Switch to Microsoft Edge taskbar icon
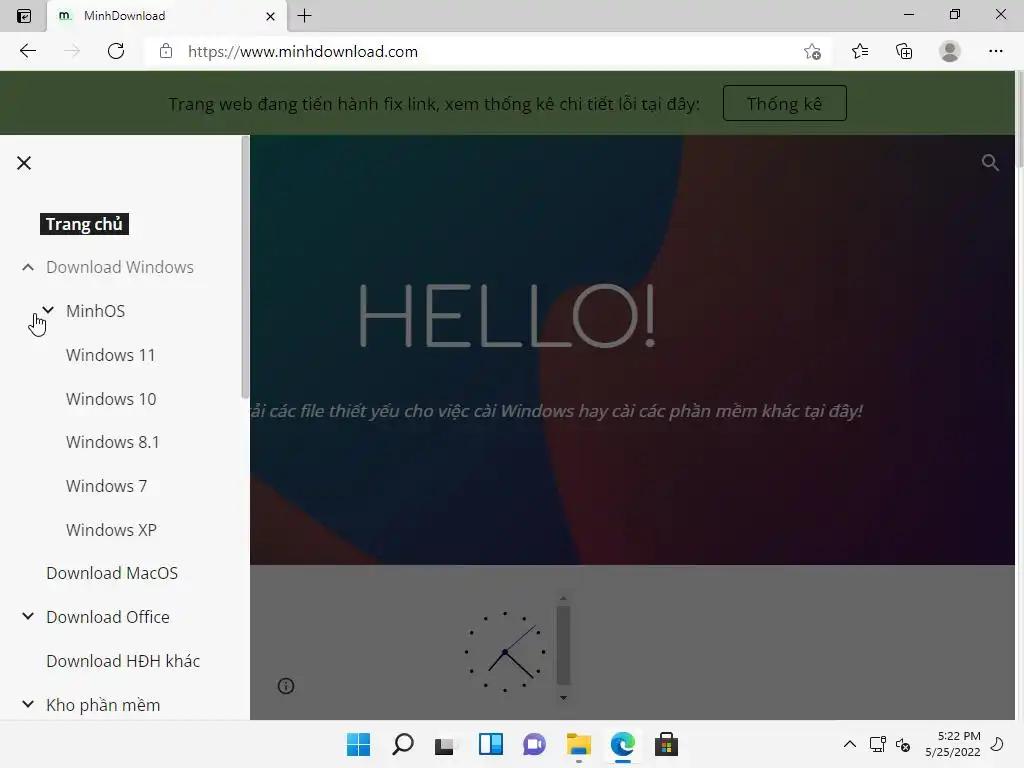Screen dimensions: 1024x768 pos(622,744)
